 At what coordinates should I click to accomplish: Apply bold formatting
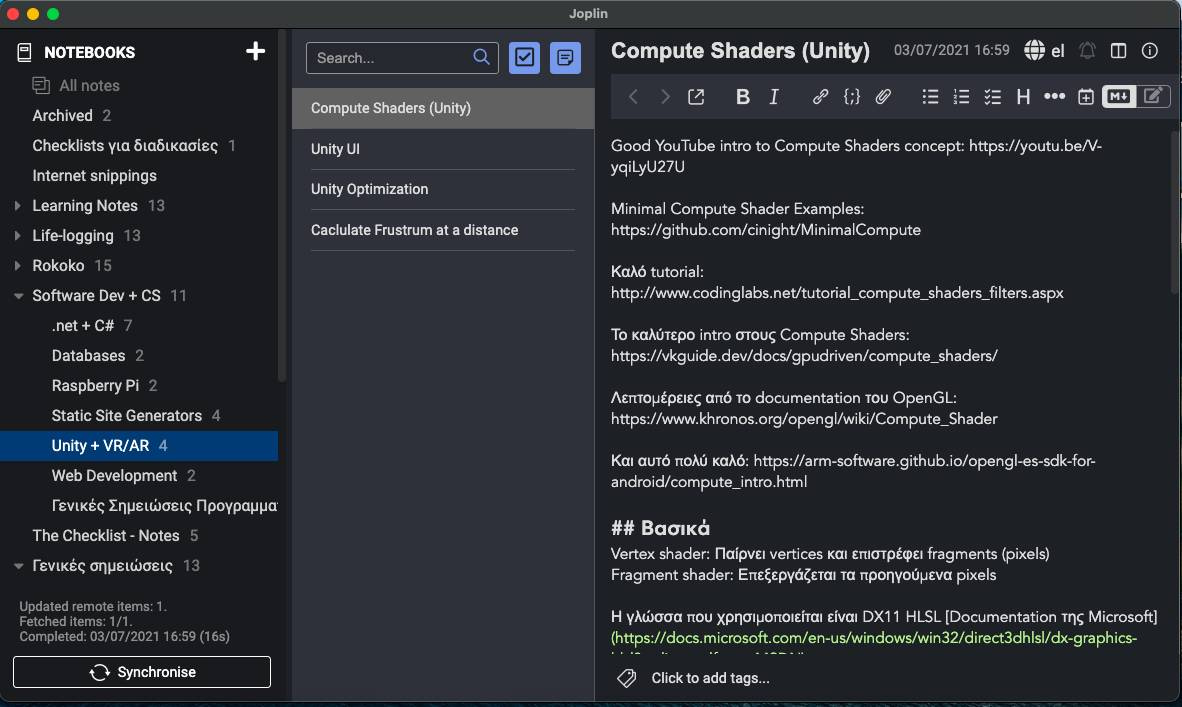coord(743,96)
